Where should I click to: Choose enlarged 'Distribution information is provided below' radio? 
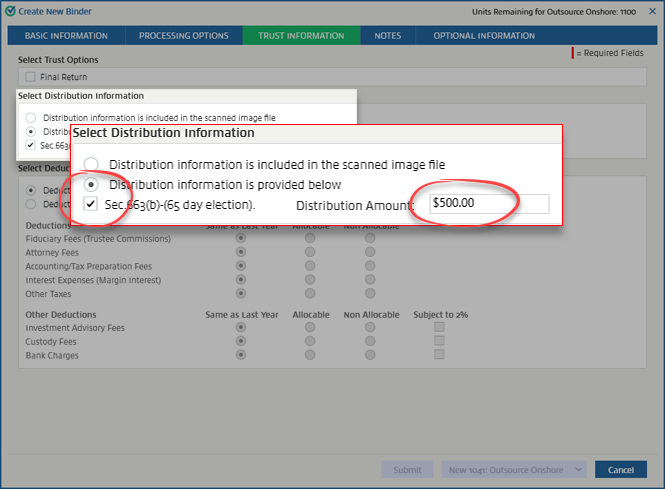click(x=92, y=184)
